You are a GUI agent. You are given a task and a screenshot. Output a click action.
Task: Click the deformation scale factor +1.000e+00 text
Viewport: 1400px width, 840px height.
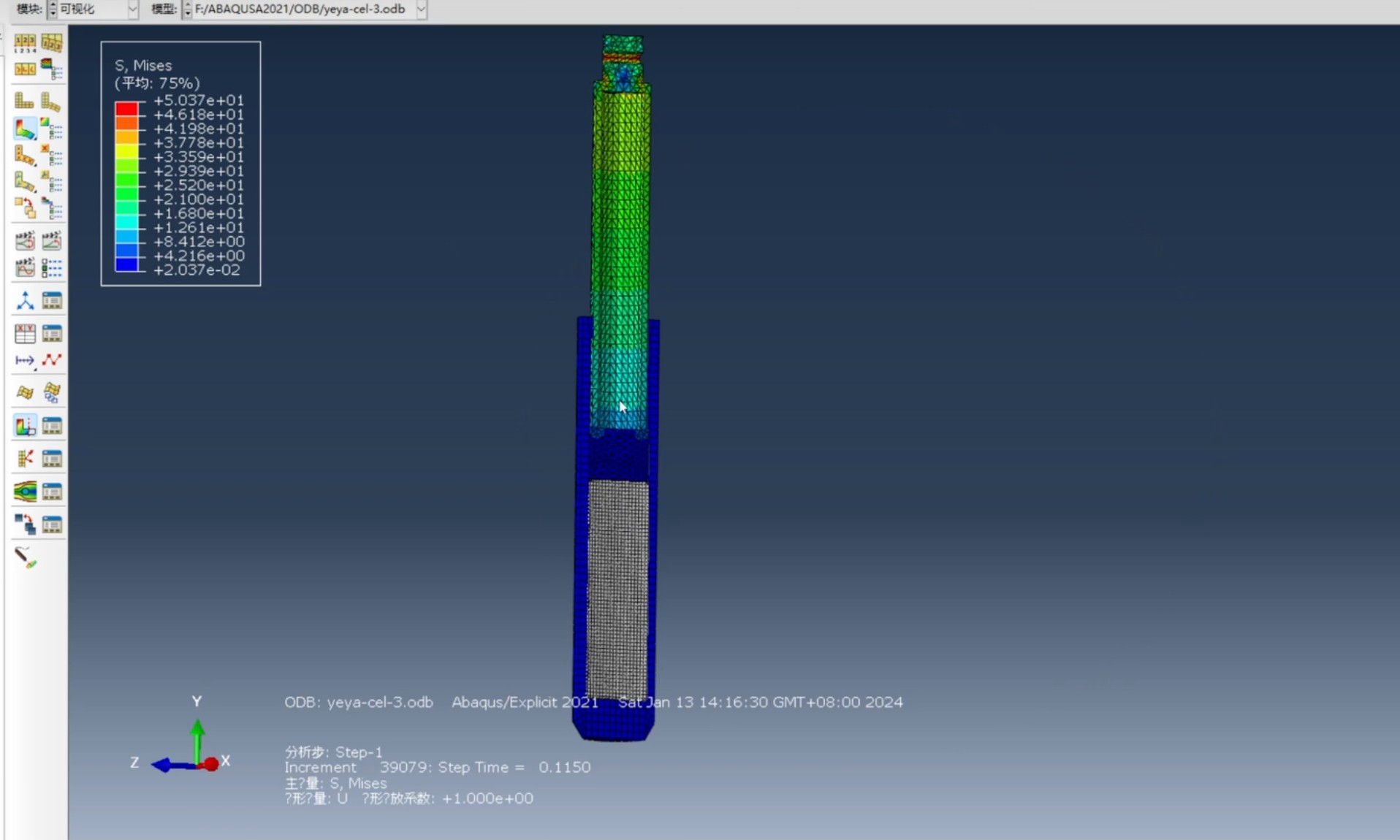coord(488,798)
